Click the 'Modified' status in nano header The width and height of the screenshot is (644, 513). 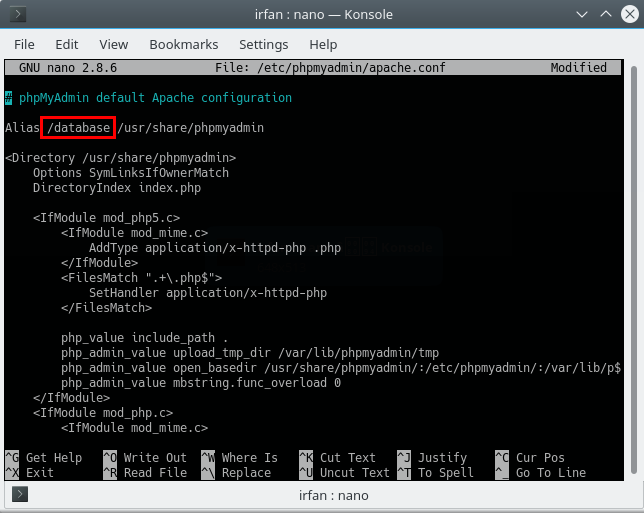point(578,68)
